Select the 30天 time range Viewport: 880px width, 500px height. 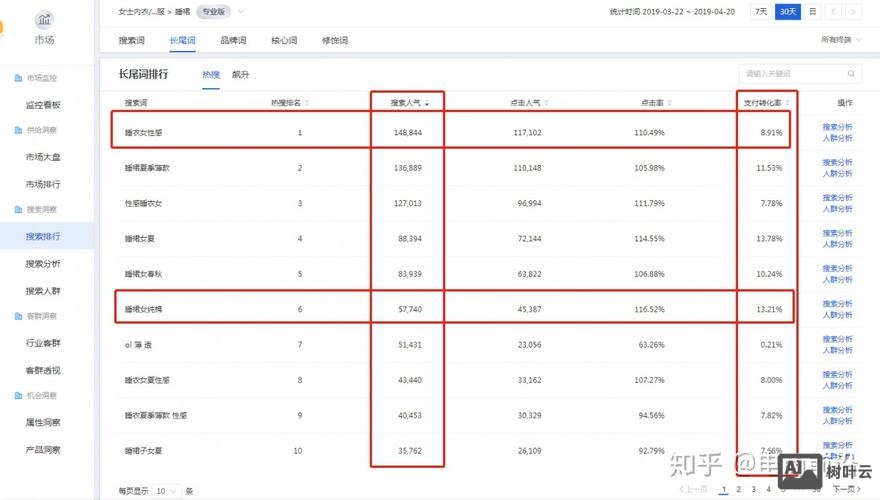pyautogui.click(x=788, y=11)
